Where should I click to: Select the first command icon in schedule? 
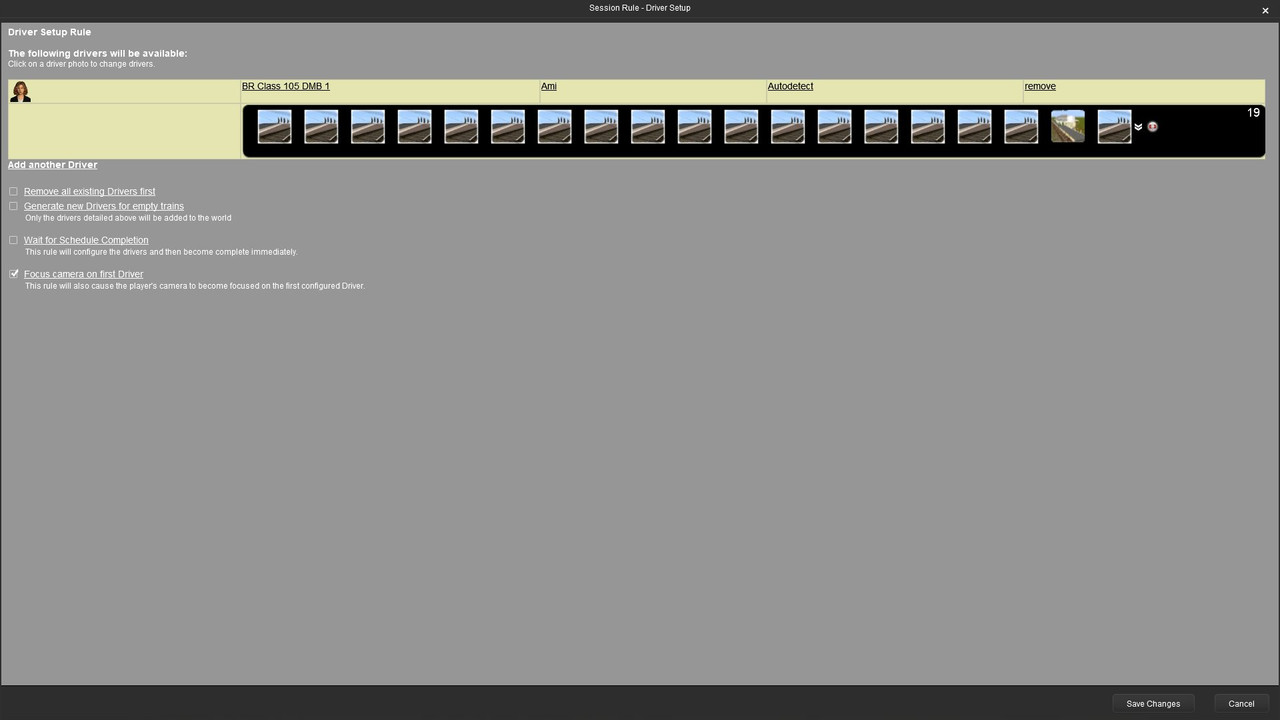[x=274, y=127]
